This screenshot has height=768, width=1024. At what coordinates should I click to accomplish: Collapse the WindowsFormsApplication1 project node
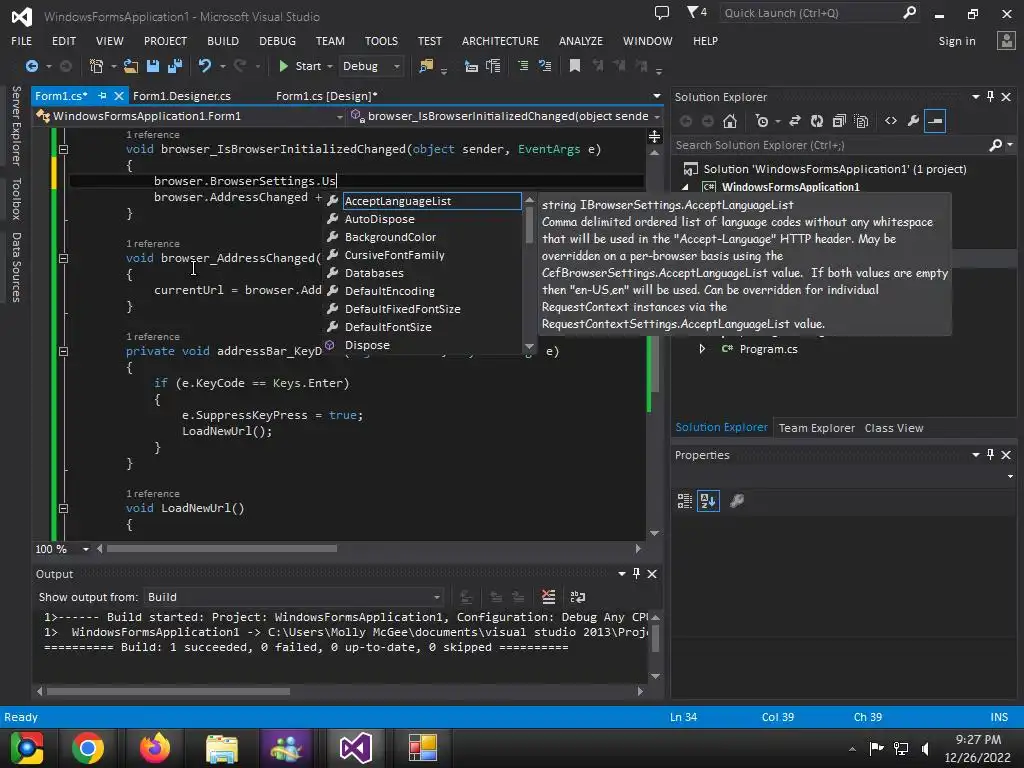685,187
